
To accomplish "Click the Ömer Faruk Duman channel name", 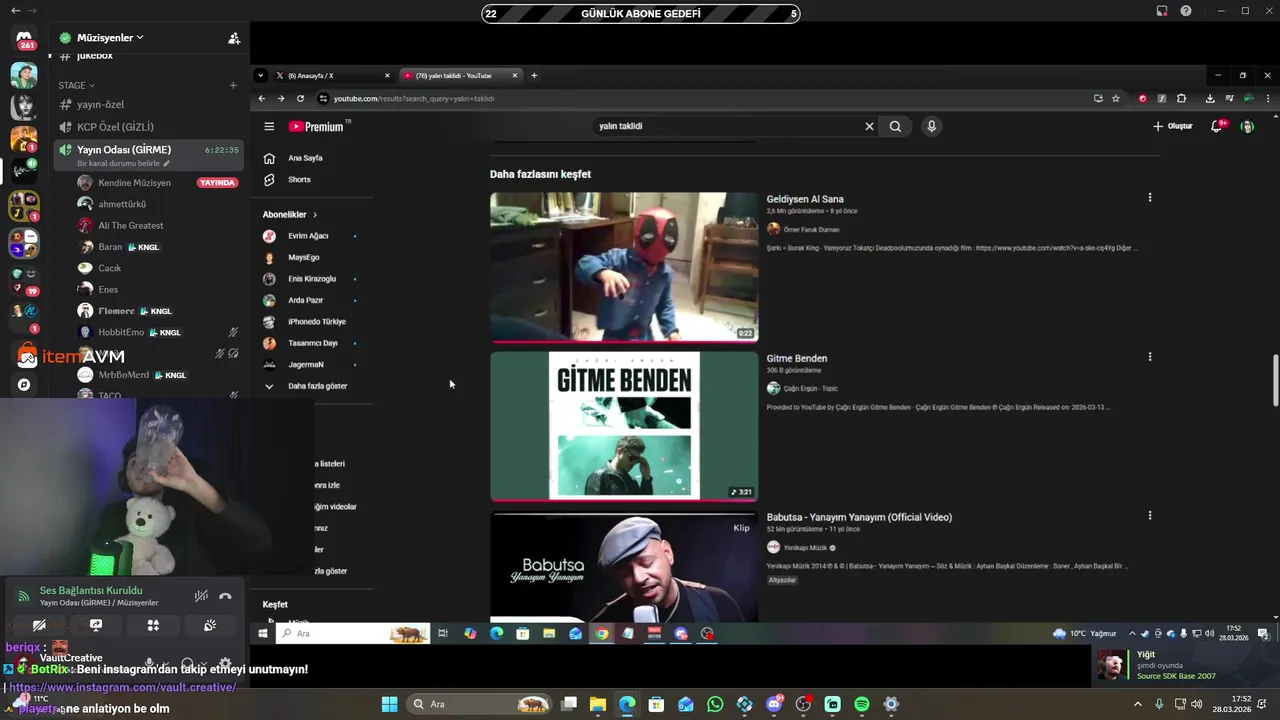I will click(811, 230).
